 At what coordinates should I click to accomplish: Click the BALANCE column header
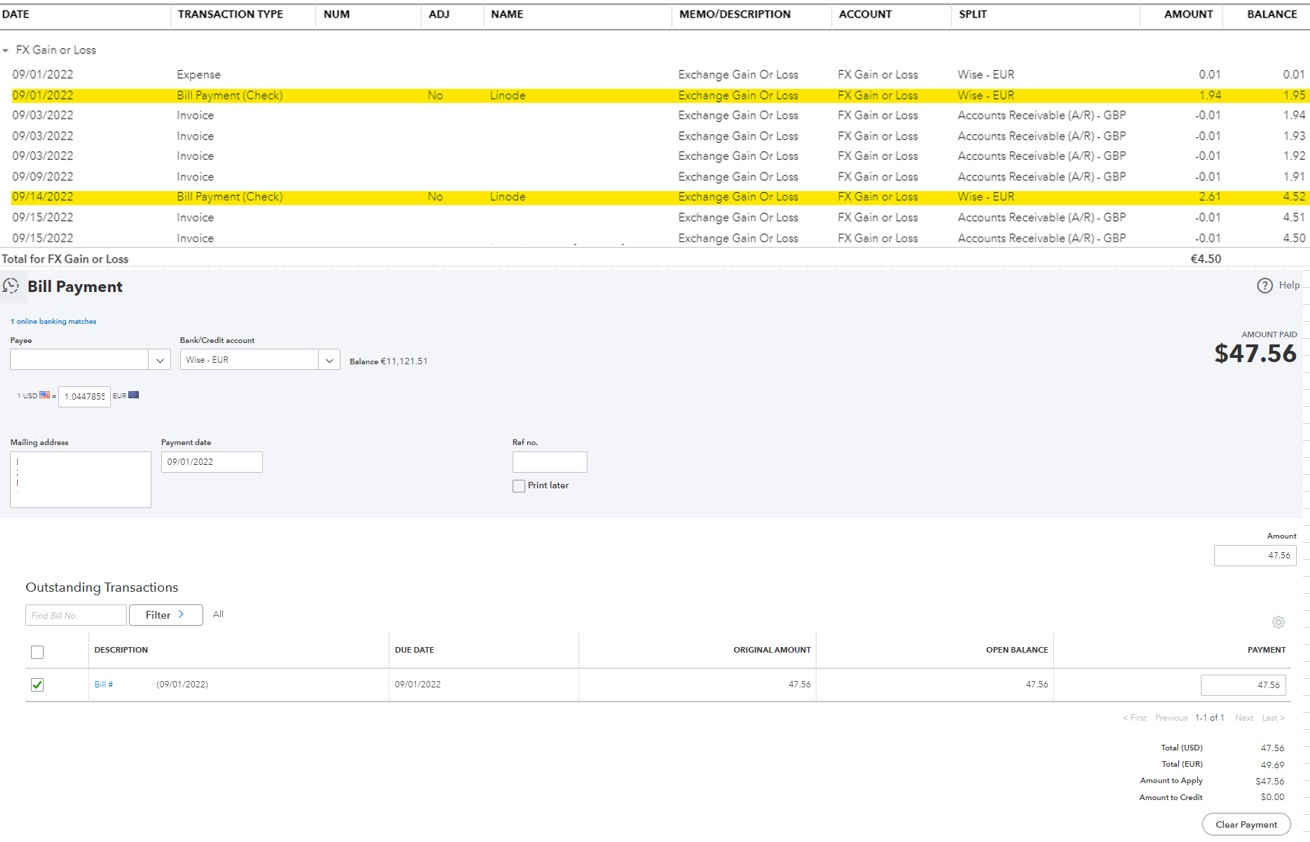(1272, 15)
